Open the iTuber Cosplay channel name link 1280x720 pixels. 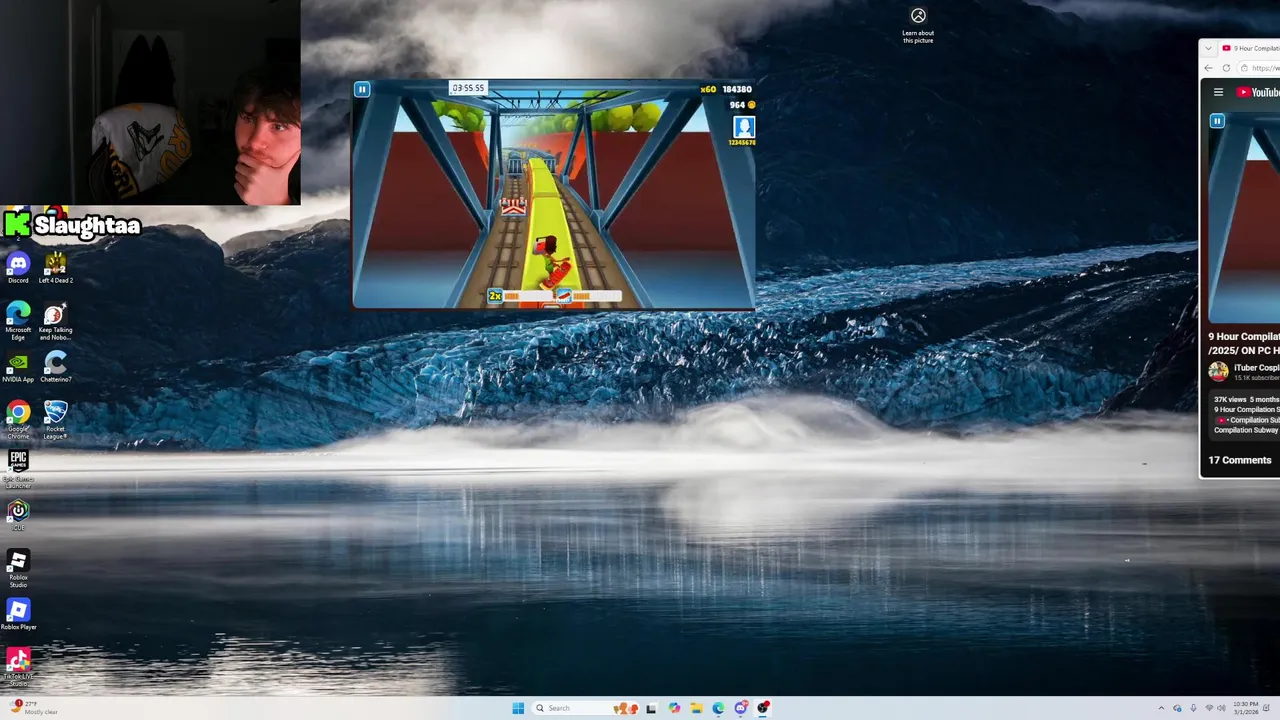pos(1256,367)
